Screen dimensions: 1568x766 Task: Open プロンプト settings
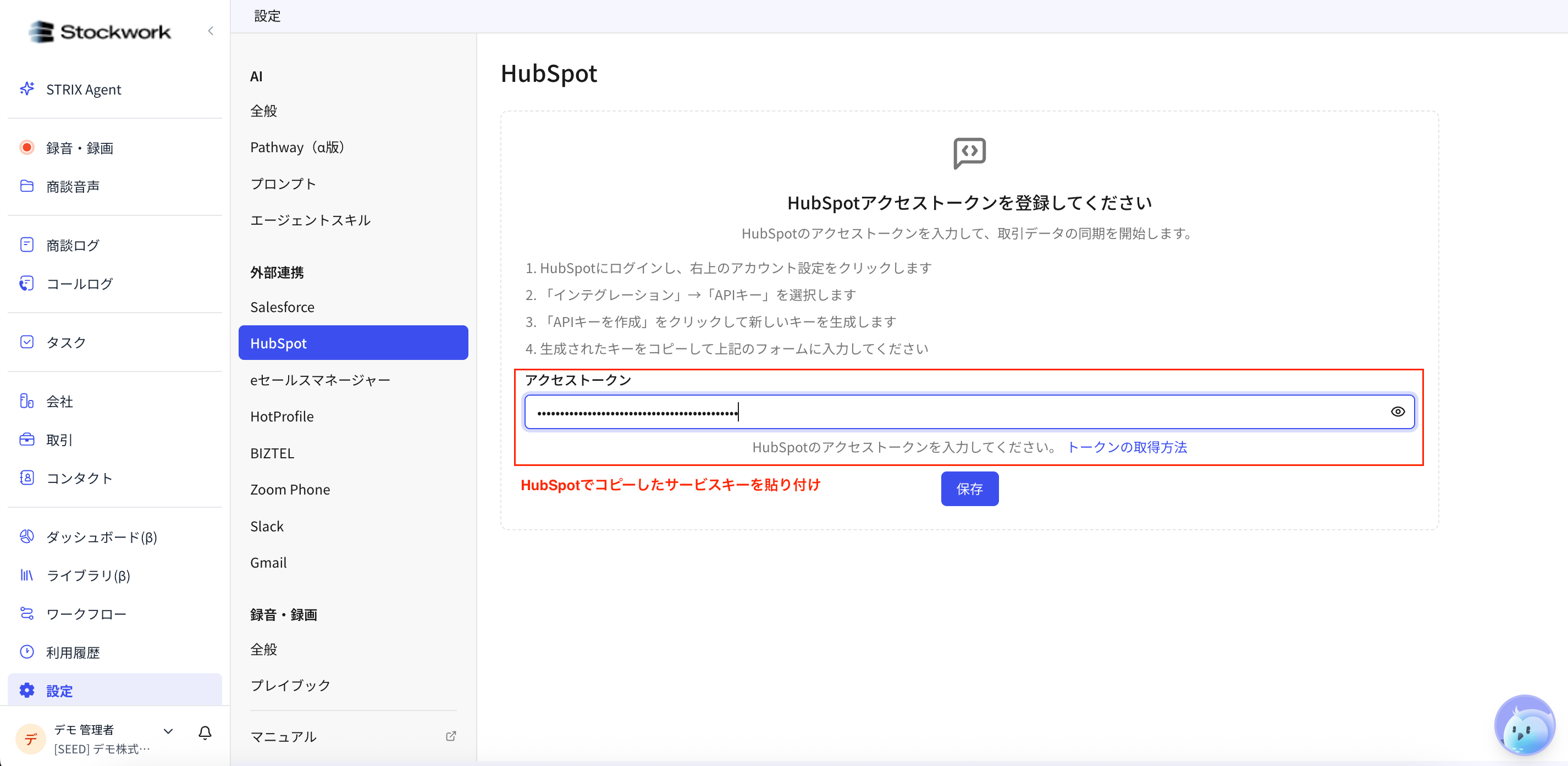pos(284,184)
